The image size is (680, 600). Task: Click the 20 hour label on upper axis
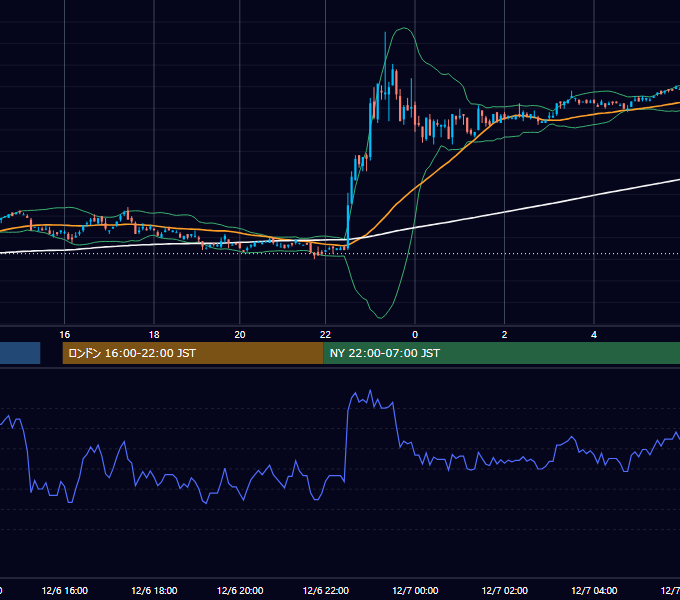pos(240,335)
